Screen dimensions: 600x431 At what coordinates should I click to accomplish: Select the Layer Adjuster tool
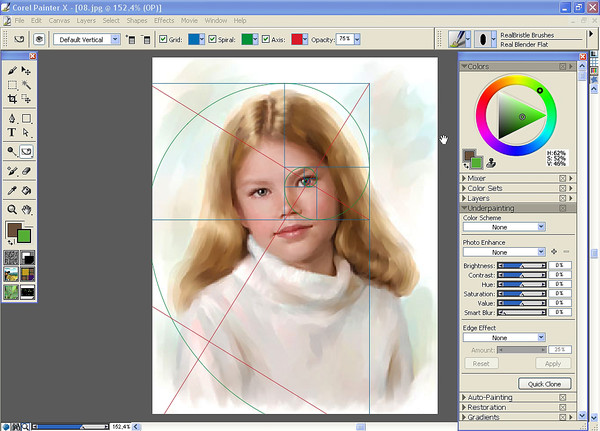point(26,71)
